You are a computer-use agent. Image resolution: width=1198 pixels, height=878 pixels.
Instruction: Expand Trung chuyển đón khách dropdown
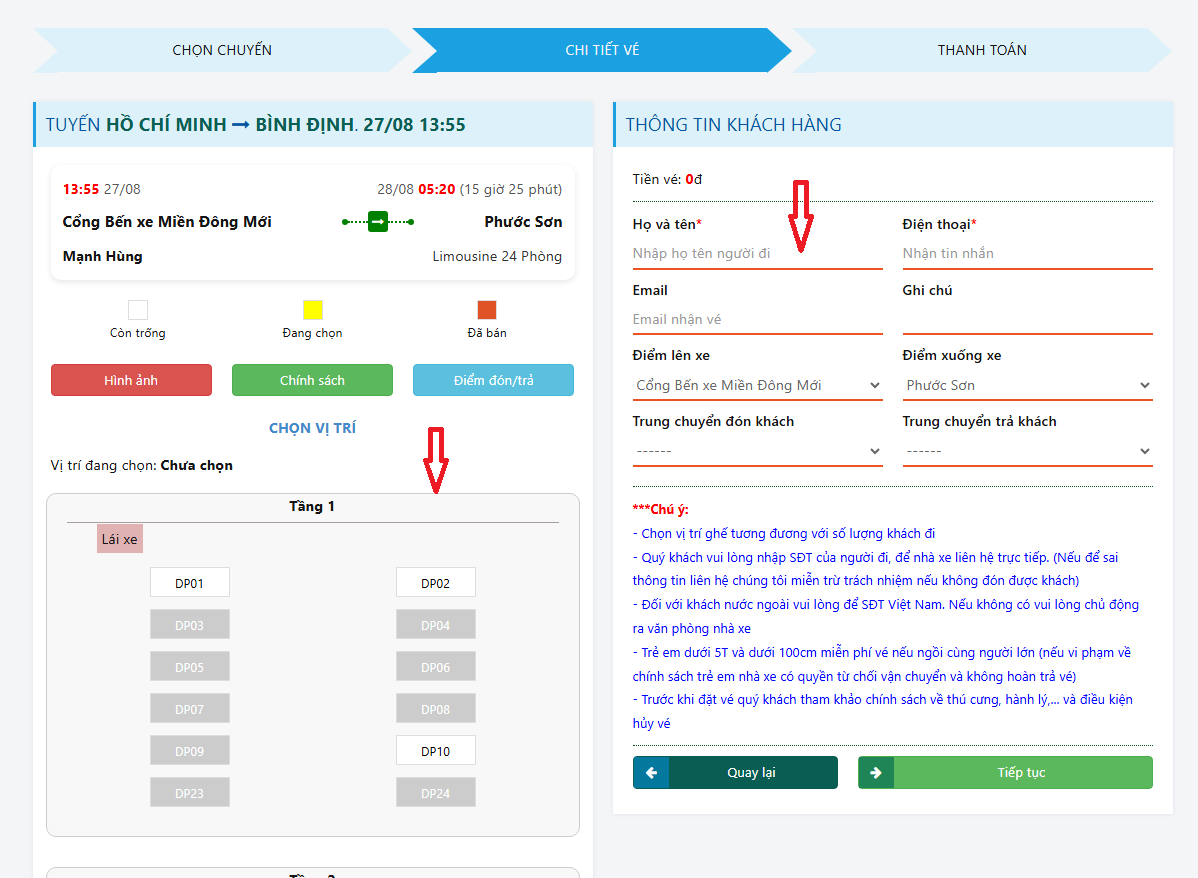click(757, 451)
